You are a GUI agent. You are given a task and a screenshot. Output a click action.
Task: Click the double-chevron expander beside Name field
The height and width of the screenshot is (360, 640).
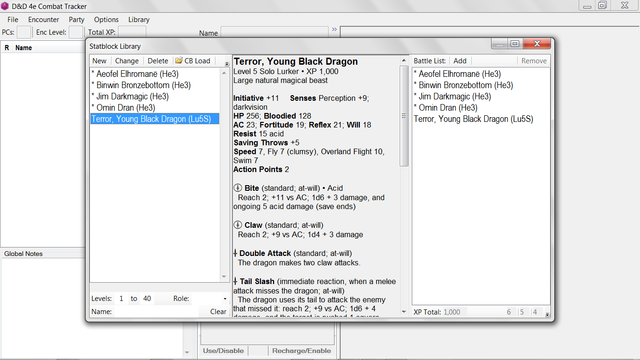pyautogui.click(x=334, y=29)
